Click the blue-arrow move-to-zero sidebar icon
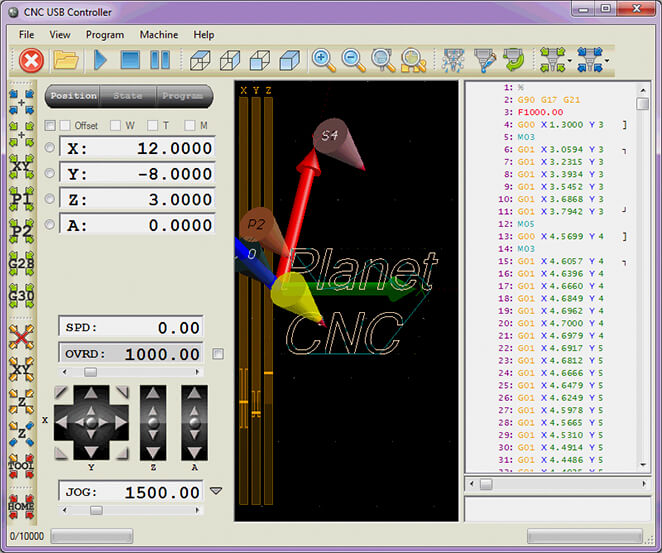The width and height of the screenshot is (662, 553). (22, 102)
